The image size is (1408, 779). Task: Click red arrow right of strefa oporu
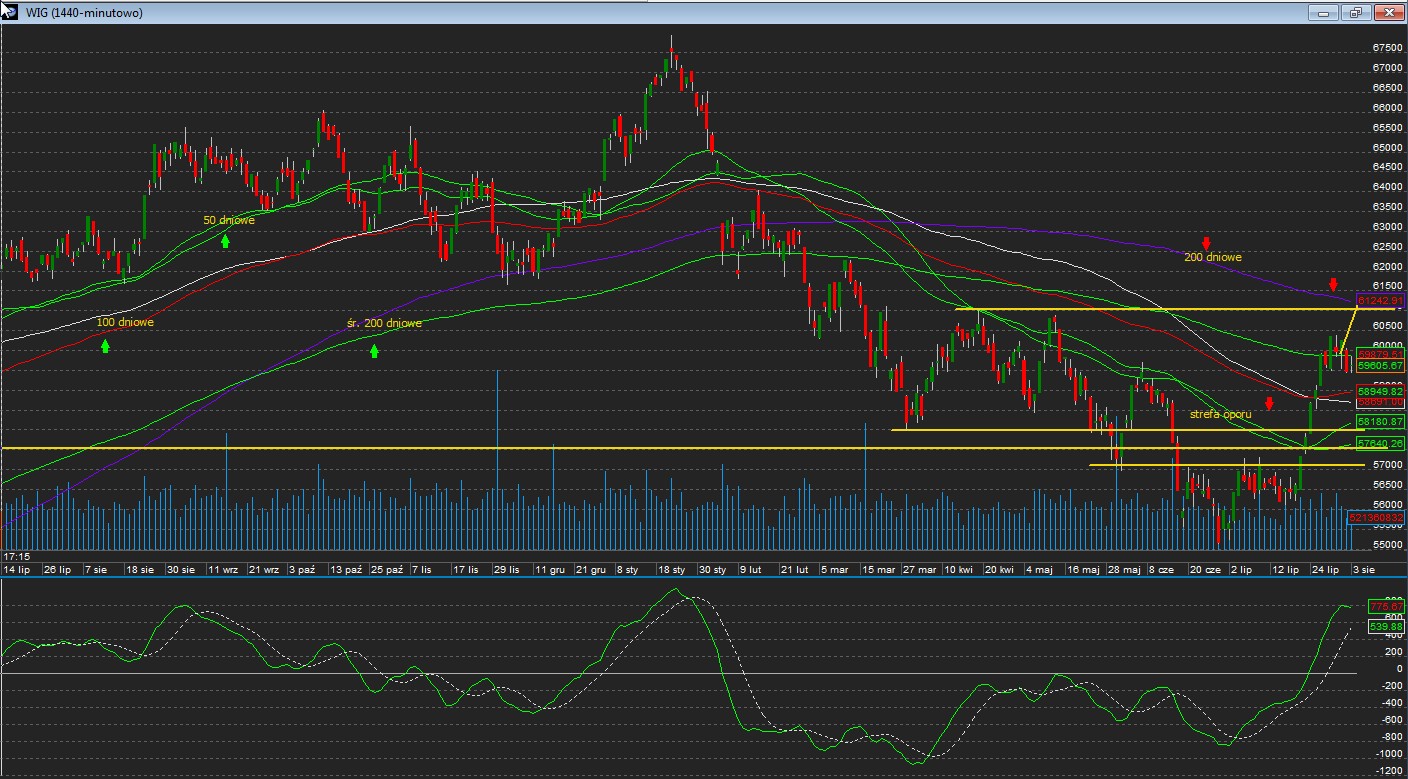tap(1269, 403)
